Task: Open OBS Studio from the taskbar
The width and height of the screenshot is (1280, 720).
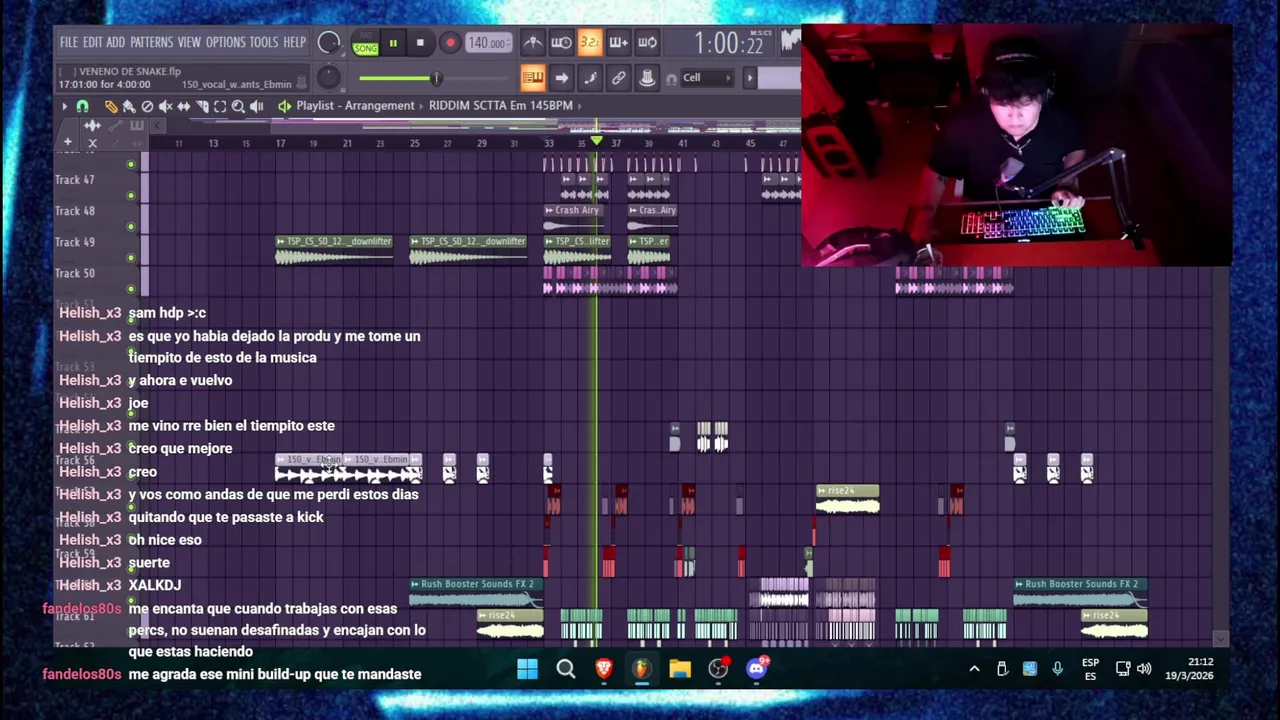Action: coord(718,669)
